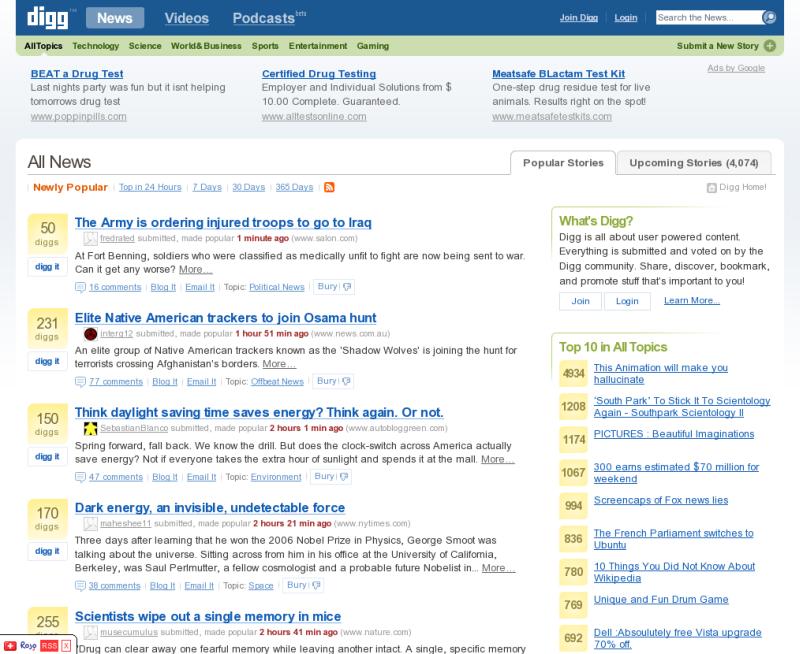Select the Technology topic
Screen dimensions: 800x654
95,46
